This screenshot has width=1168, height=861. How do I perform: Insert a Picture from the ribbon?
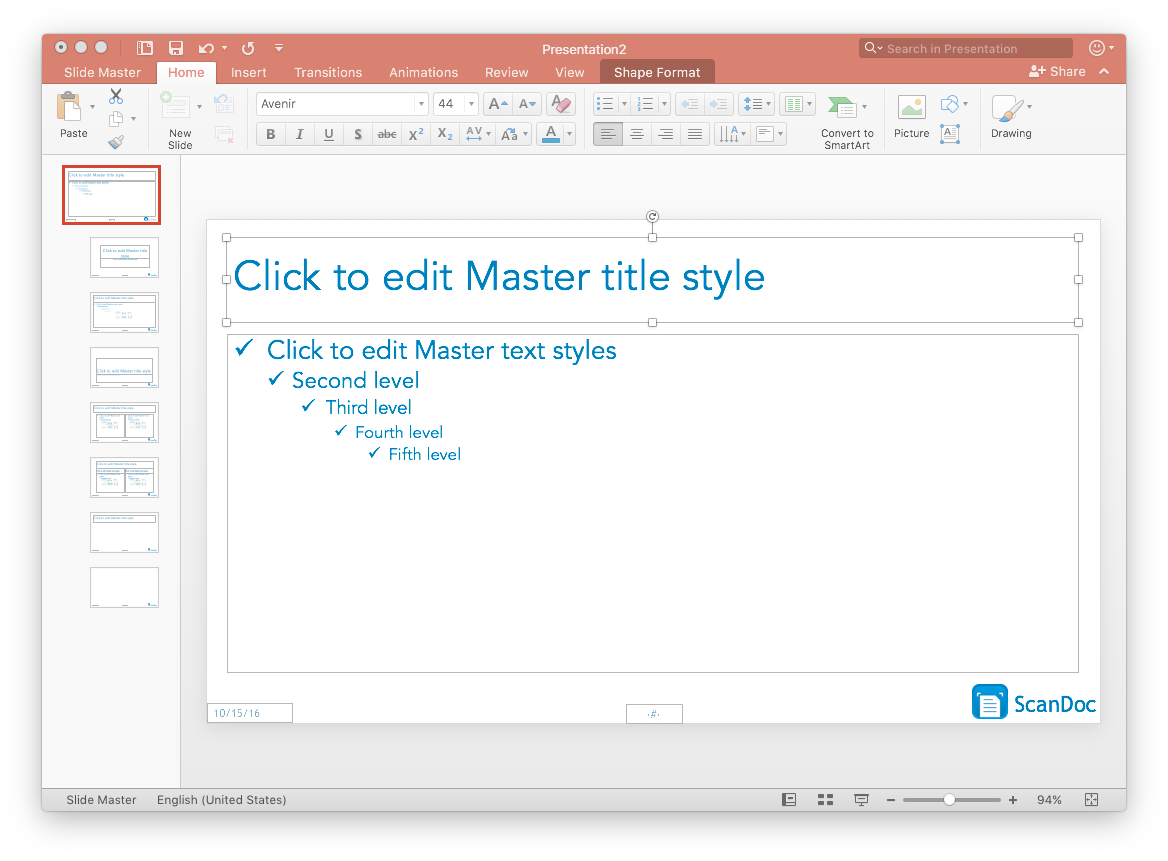pos(911,115)
